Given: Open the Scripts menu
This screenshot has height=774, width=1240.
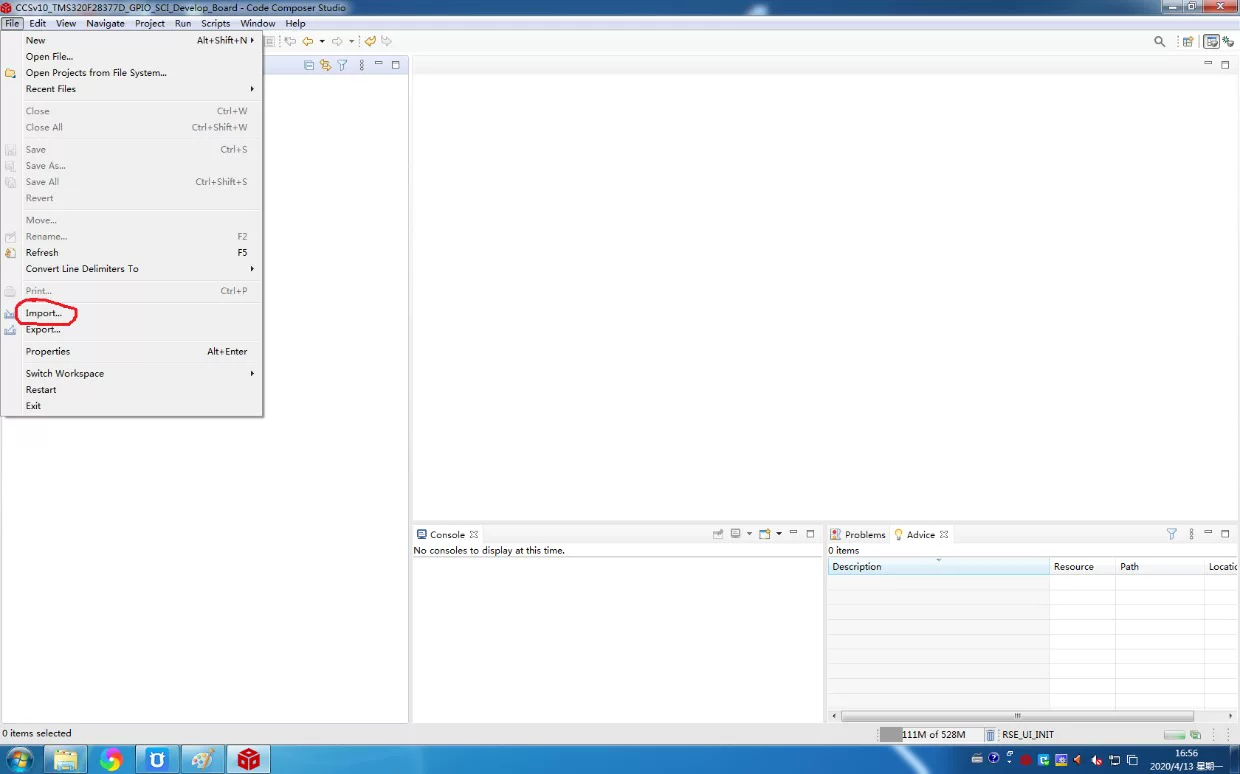Looking at the screenshot, I should (x=216, y=23).
